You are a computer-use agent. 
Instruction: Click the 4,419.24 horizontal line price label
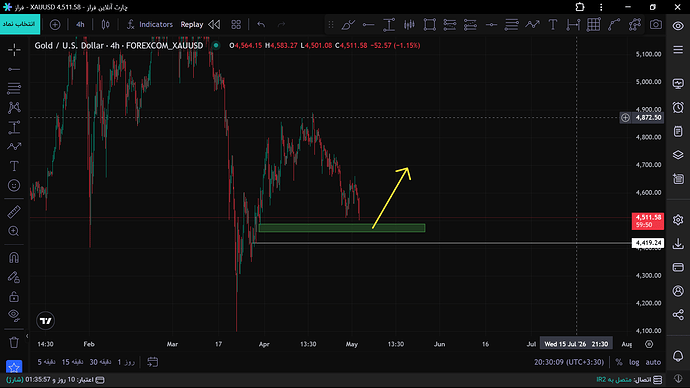point(648,243)
